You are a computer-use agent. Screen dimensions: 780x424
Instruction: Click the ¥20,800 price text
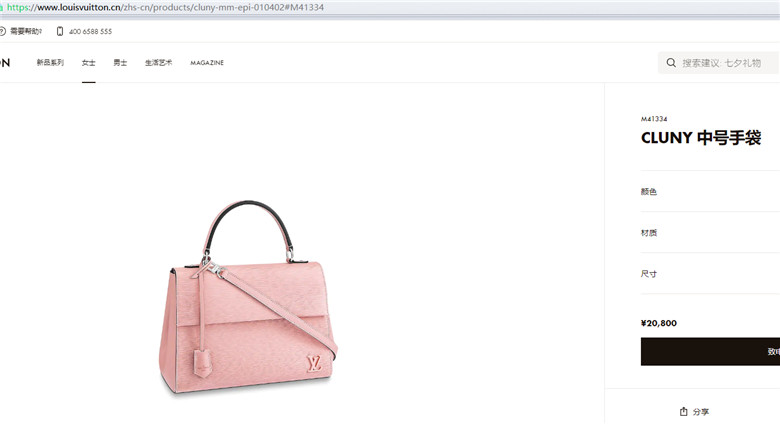click(x=659, y=323)
